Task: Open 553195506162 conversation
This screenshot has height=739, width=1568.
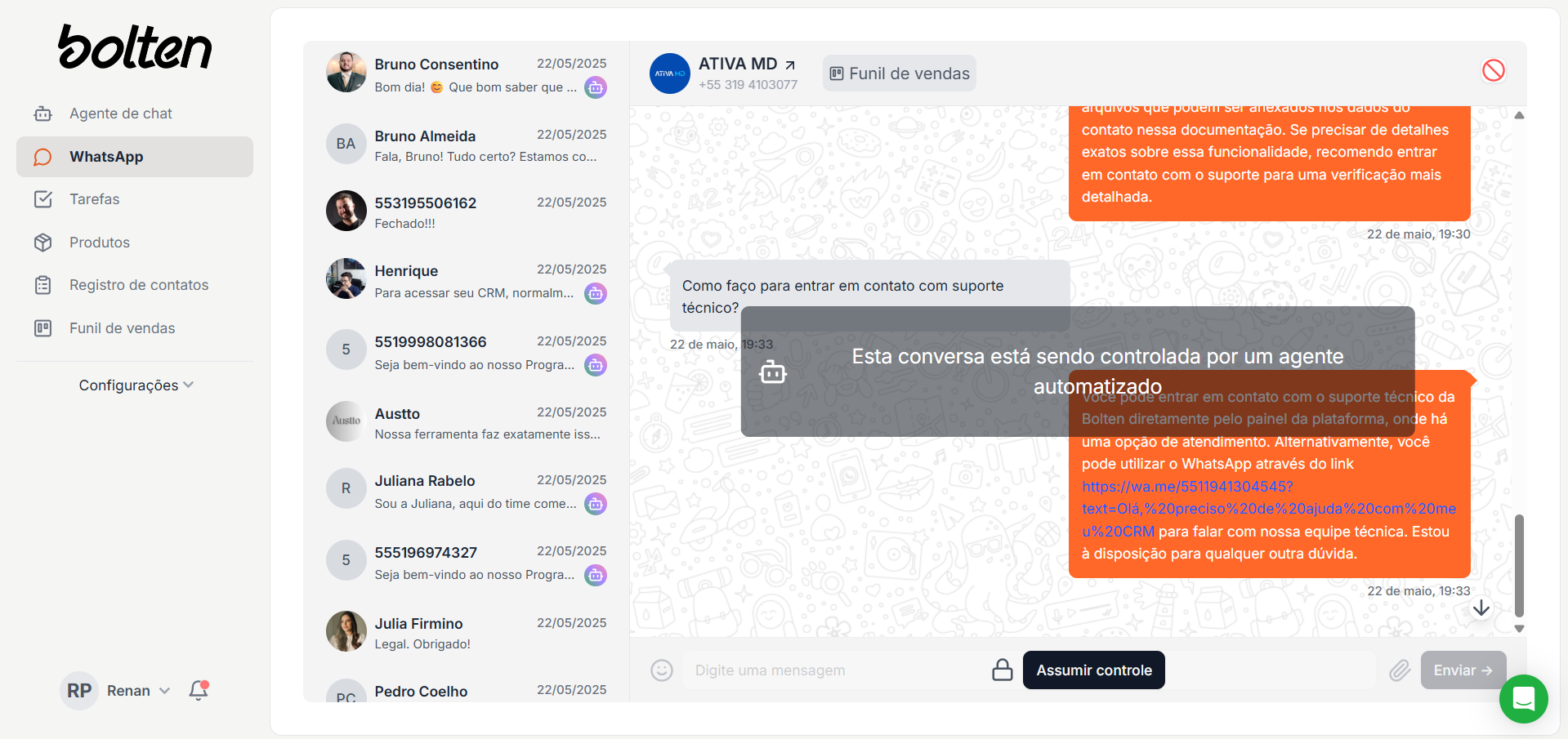Action: point(467,212)
